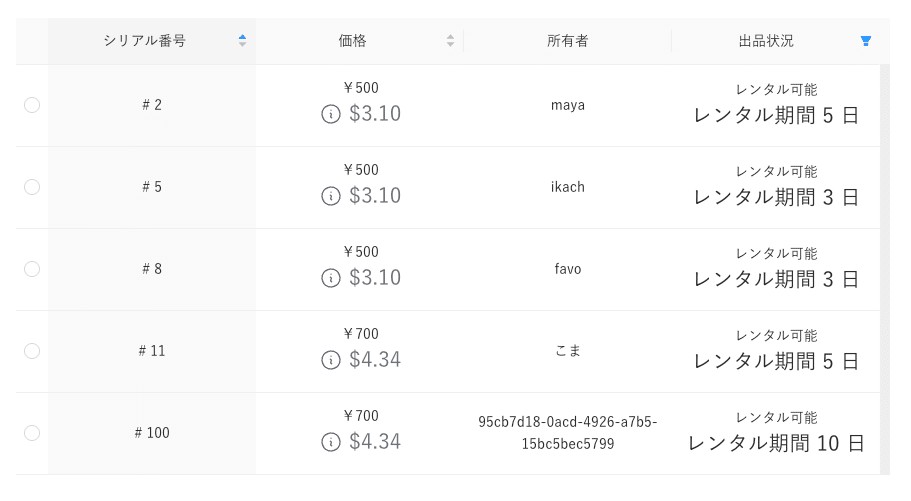Click レンタル期間 3 日 in ikach's row
The width and height of the screenshot is (911, 501).
click(x=776, y=198)
